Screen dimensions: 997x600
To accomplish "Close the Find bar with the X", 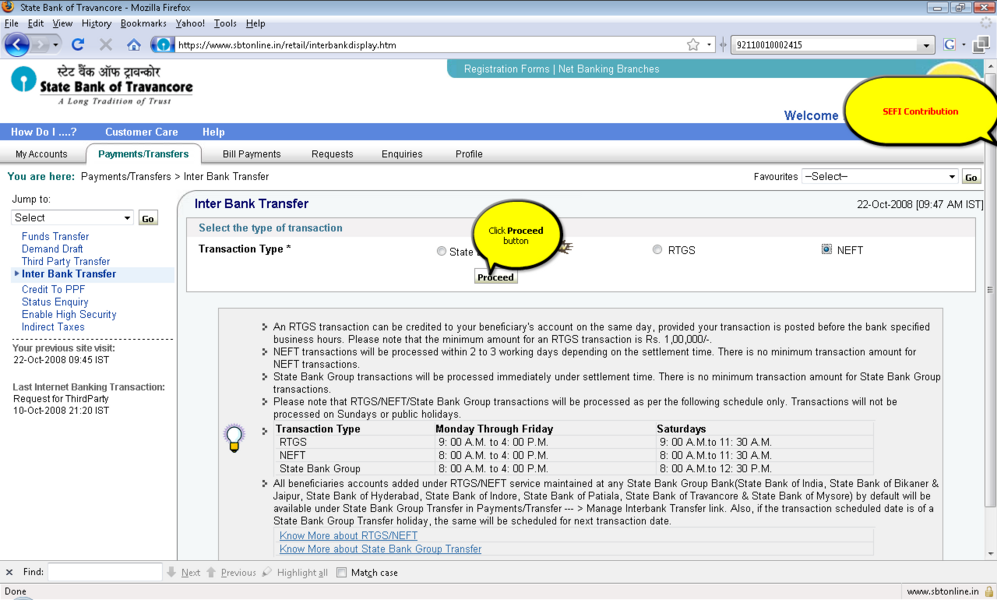I will [x=10, y=573].
